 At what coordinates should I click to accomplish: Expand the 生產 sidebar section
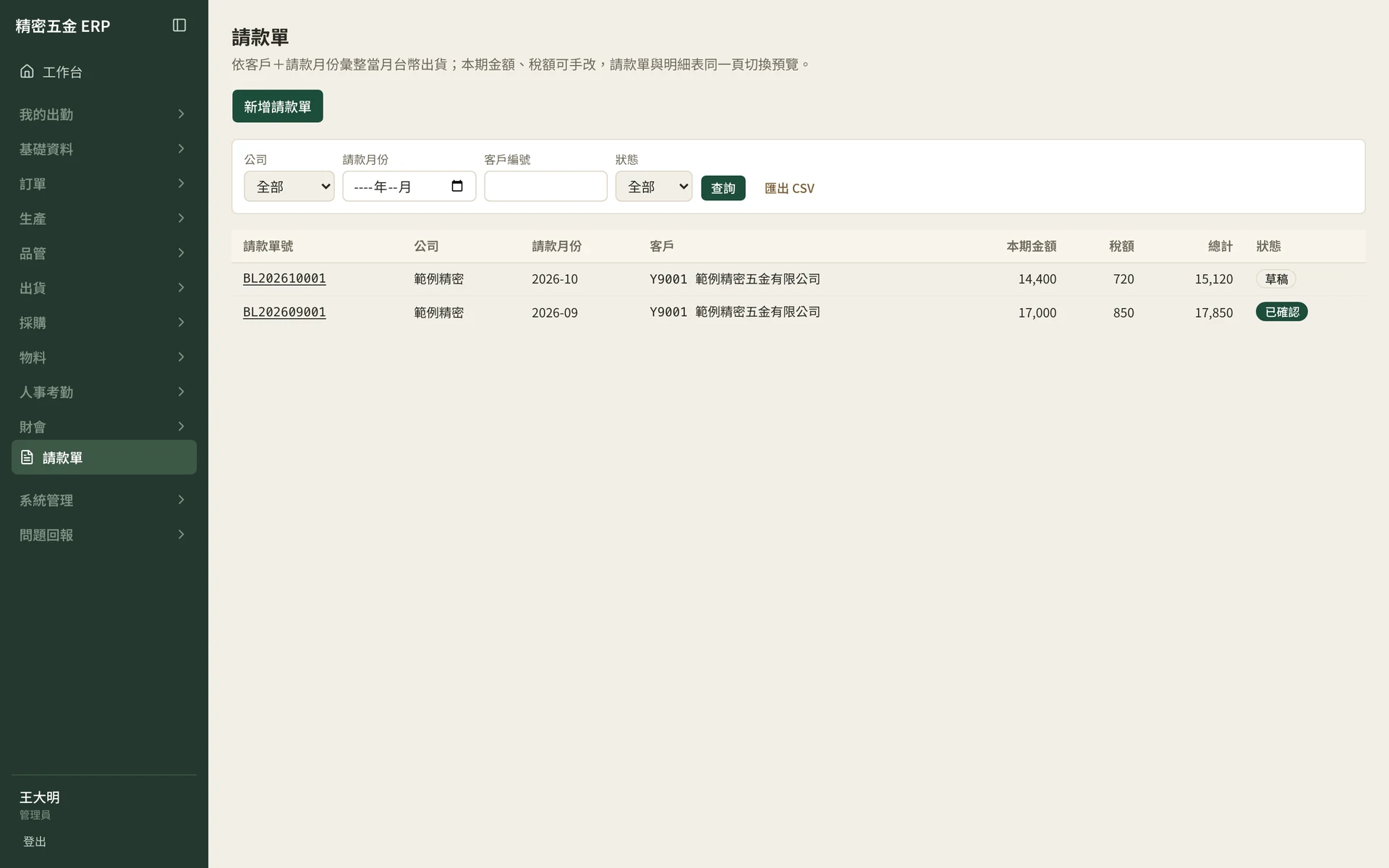coord(104,218)
